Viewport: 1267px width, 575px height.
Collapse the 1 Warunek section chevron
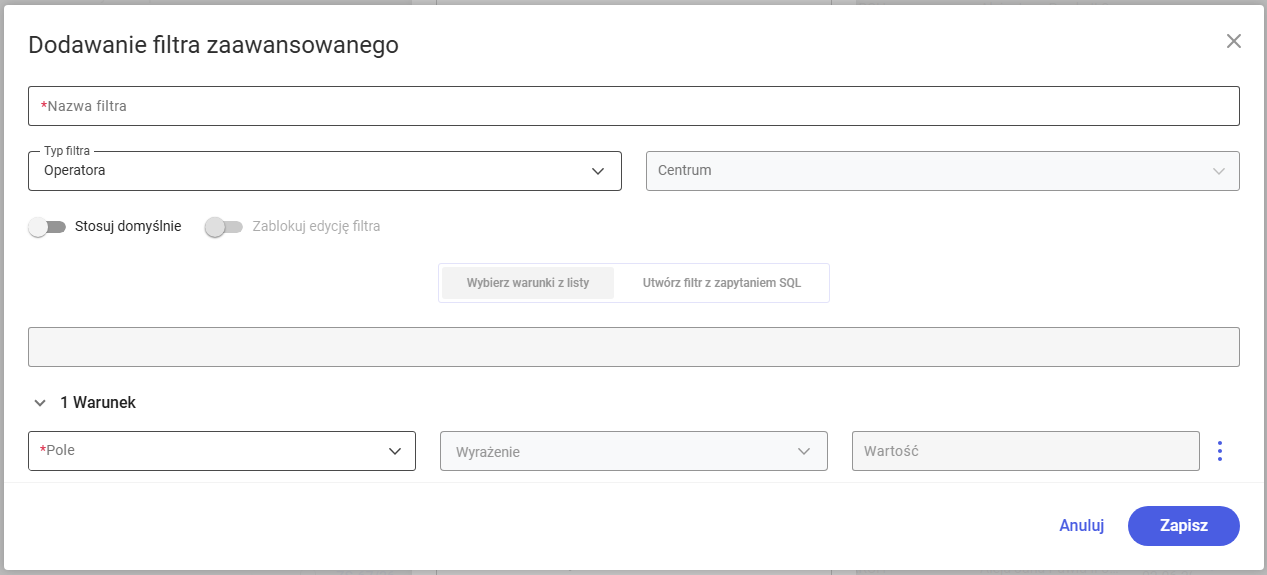point(40,403)
